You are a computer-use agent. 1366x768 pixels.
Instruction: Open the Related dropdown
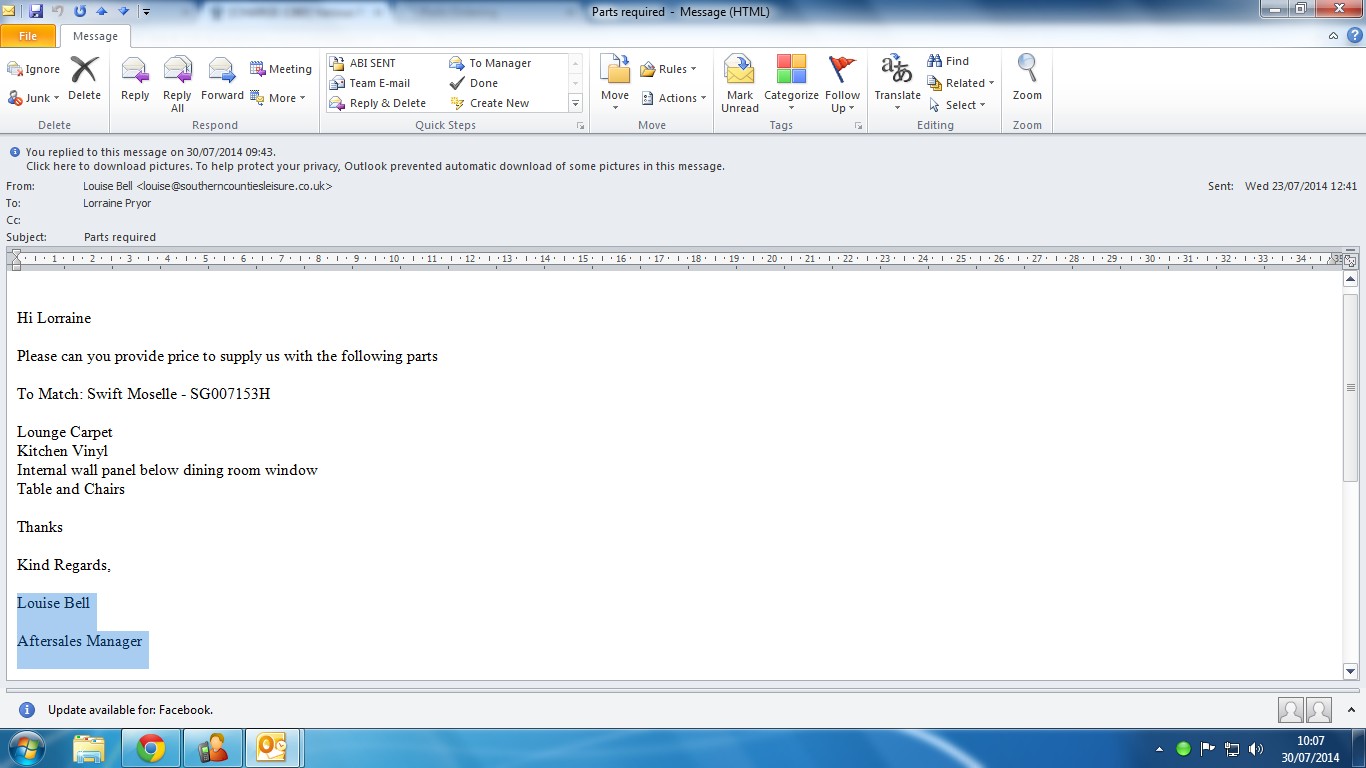click(x=961, y=83)
